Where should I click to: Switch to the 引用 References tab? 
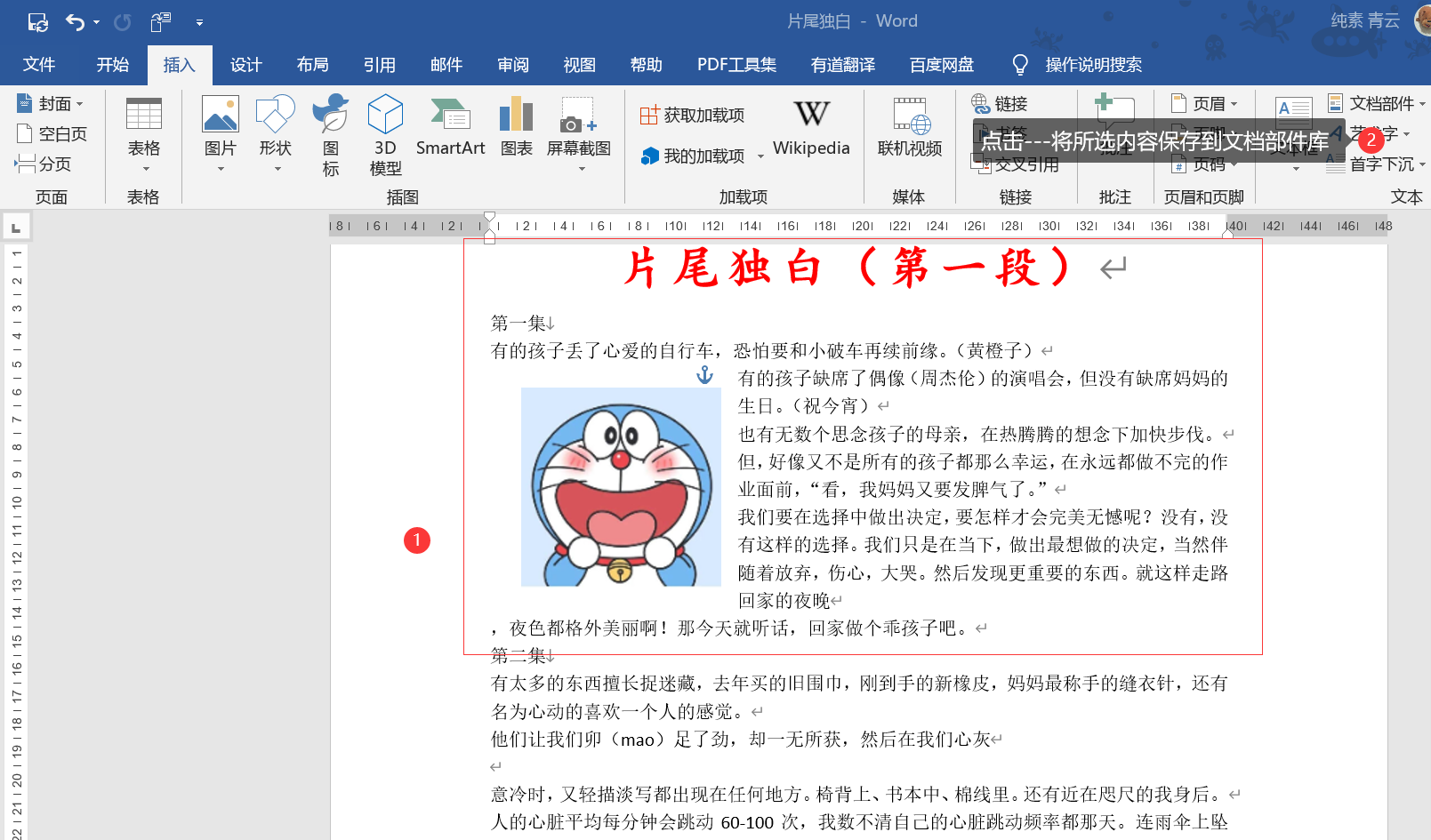[379, 65]
